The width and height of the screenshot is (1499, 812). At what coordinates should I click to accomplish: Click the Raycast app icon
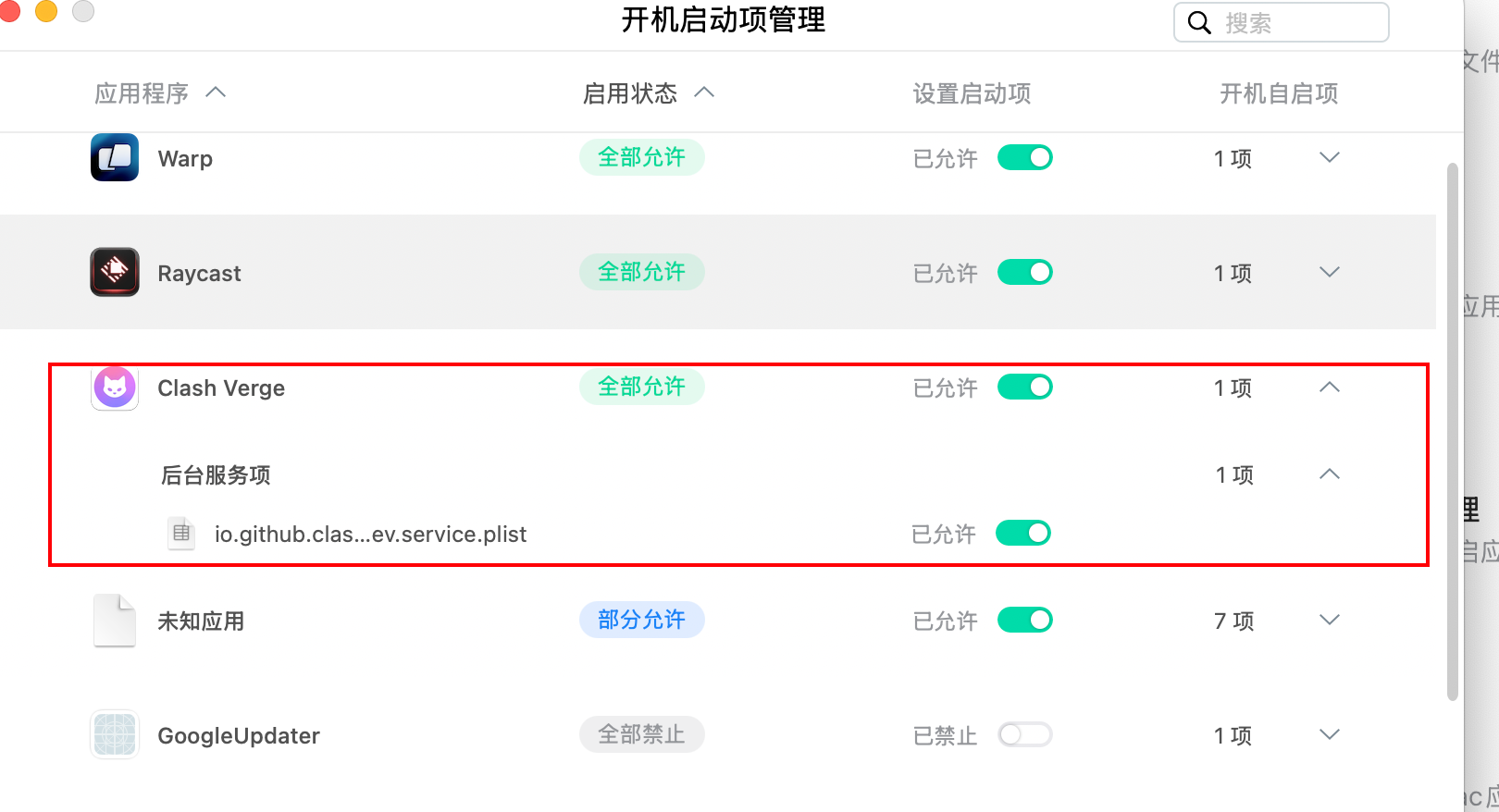pyautogui.click(x=115, y=272)
